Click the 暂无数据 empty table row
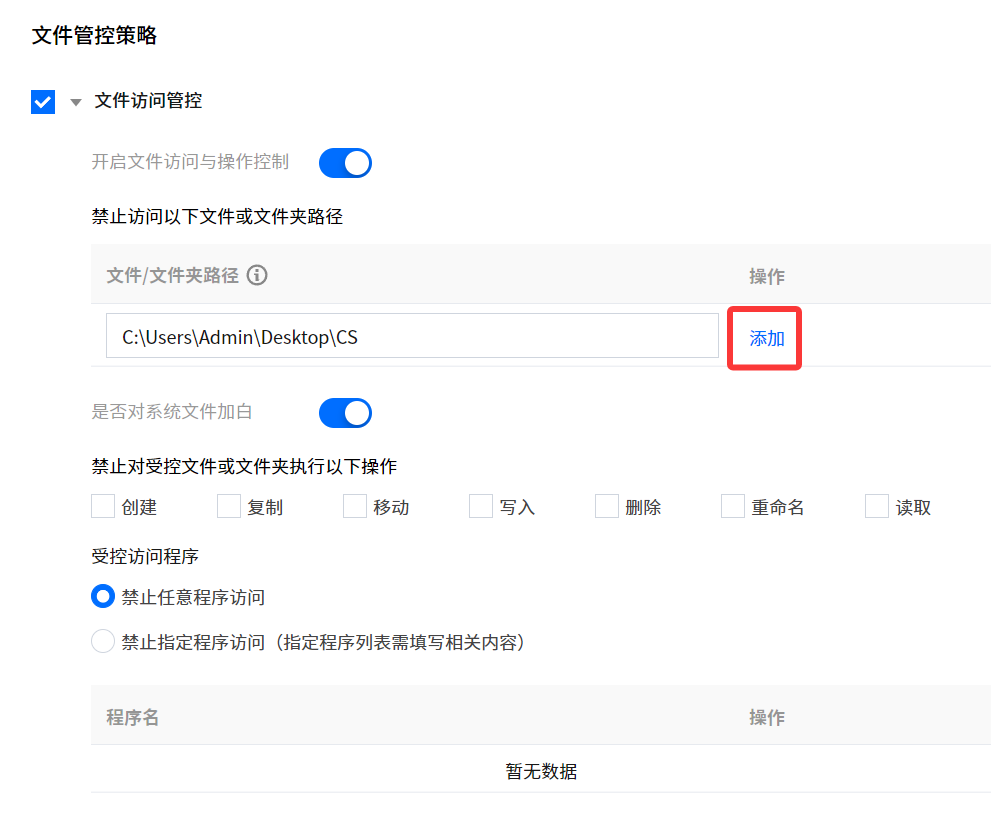Image resolution: width=991 pixels, height=824 pixels. (x=541, y=770)
